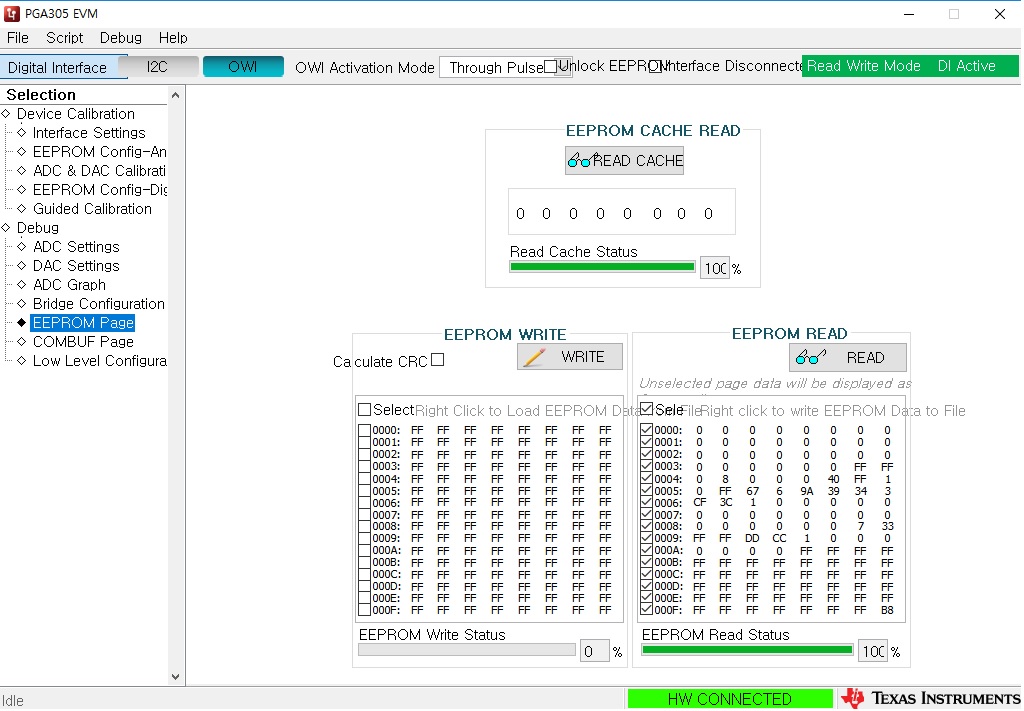Uncheck read page 0009 checkbox
Image resolution: width=1024 pixels, height=711 pixels.
[x=647, y=538]
